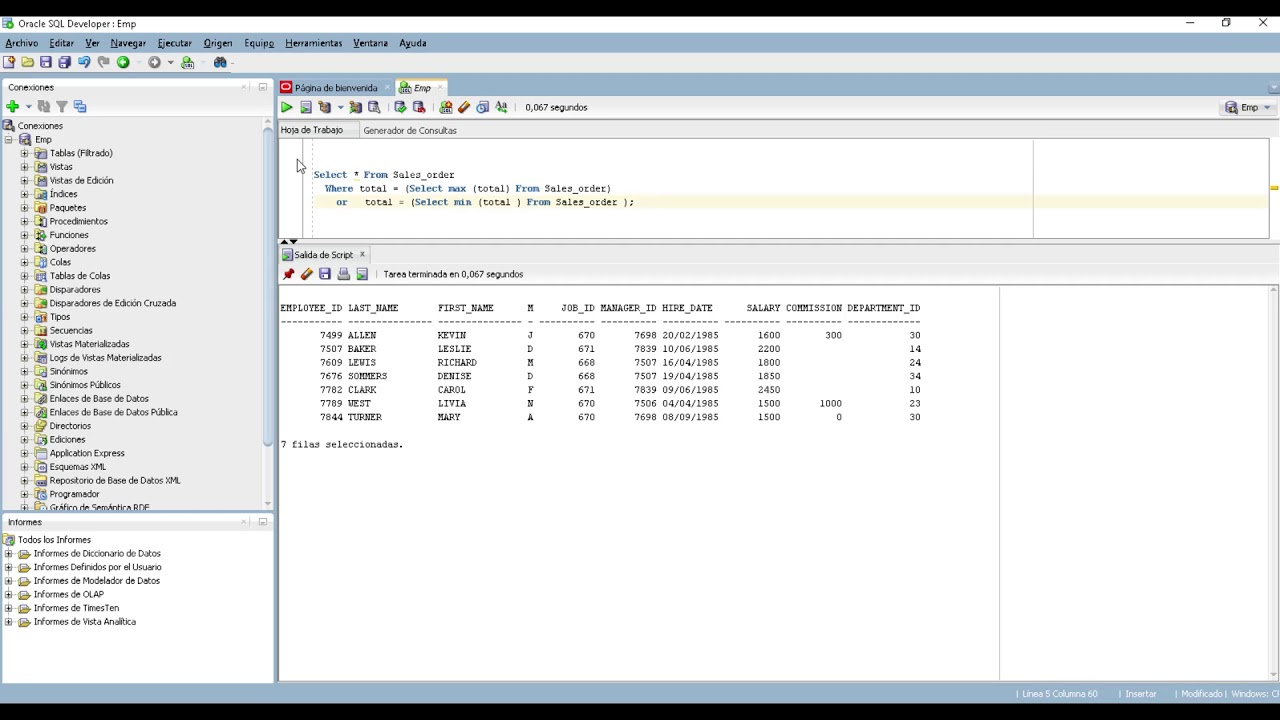Select the Salida de Script tab
1280x720 pixels.
[323, 255]
